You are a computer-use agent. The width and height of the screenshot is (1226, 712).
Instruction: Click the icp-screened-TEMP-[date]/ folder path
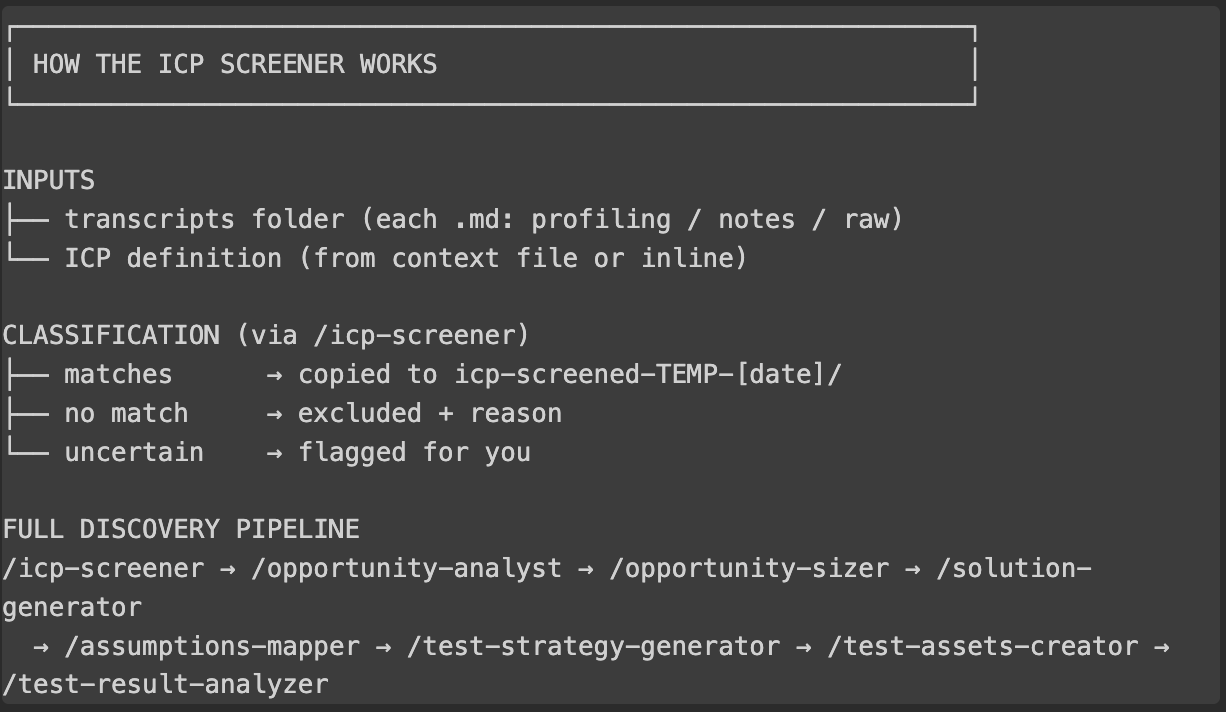point(649,374)
